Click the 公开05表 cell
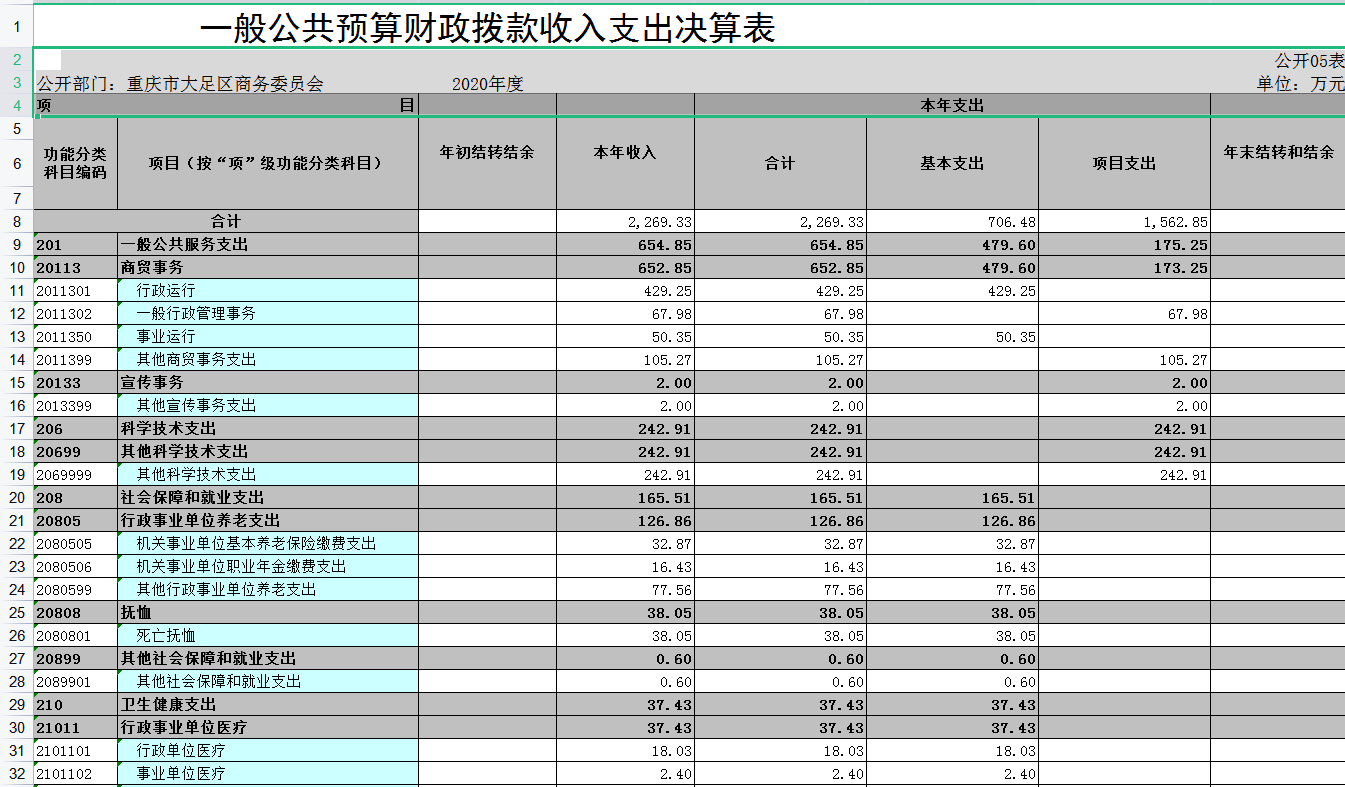This screenshot has width=1345, height=787. point(1309,61)
